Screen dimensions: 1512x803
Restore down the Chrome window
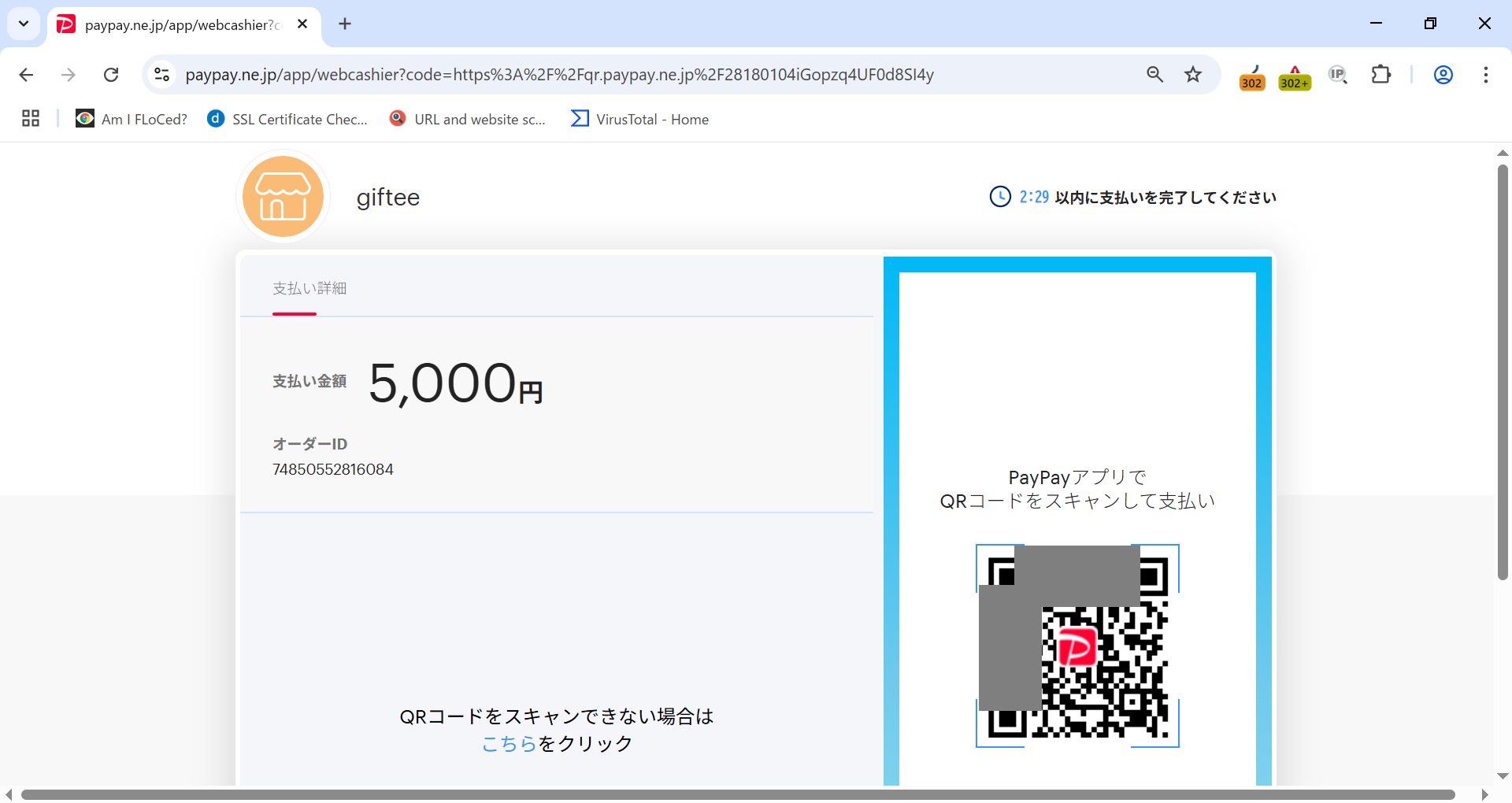tap(1431, 24)
